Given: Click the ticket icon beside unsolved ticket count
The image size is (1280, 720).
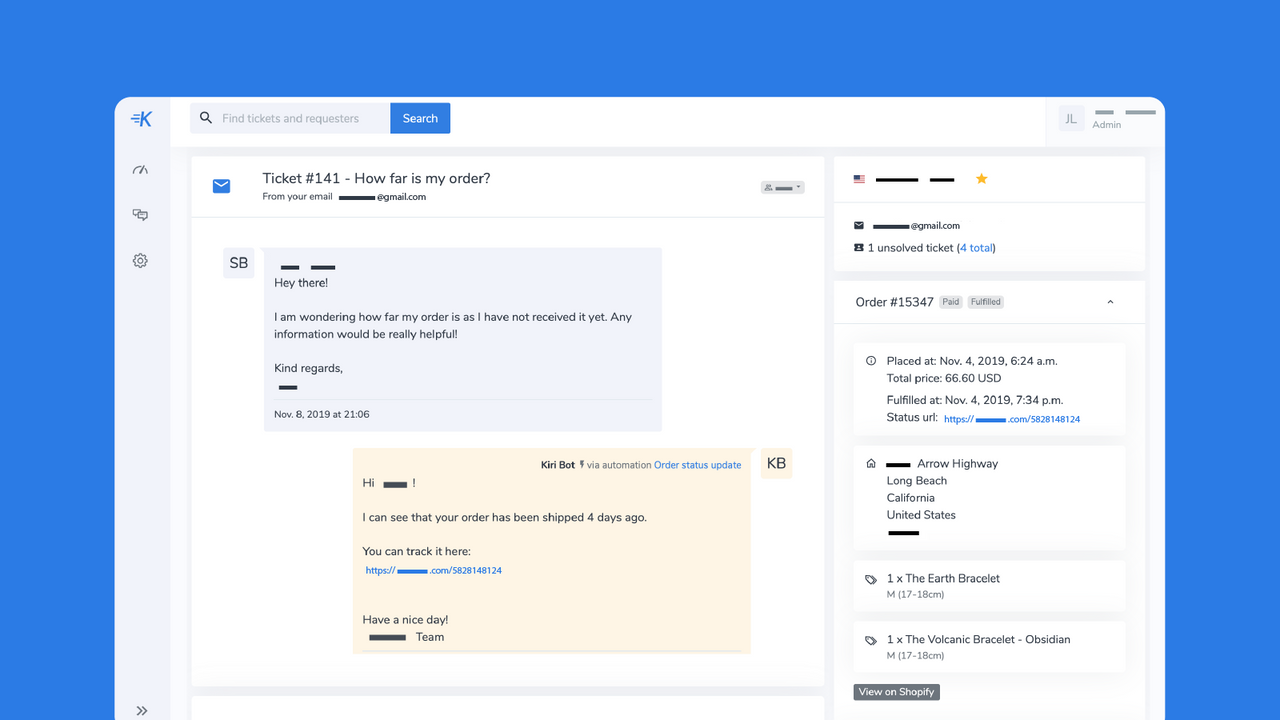Looking at the screenshot, I should coord(859,247).
